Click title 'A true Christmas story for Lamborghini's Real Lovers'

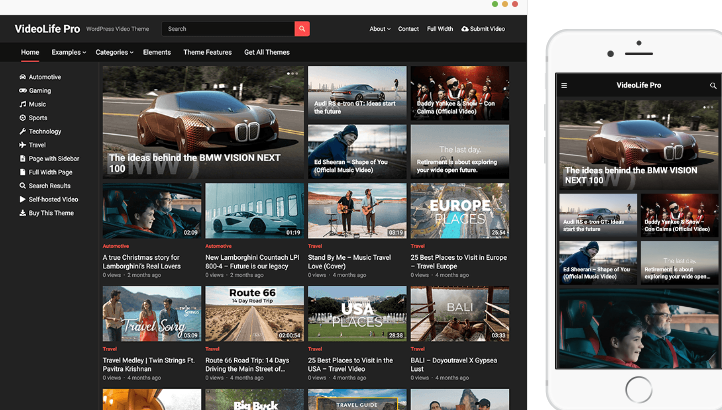142,262
